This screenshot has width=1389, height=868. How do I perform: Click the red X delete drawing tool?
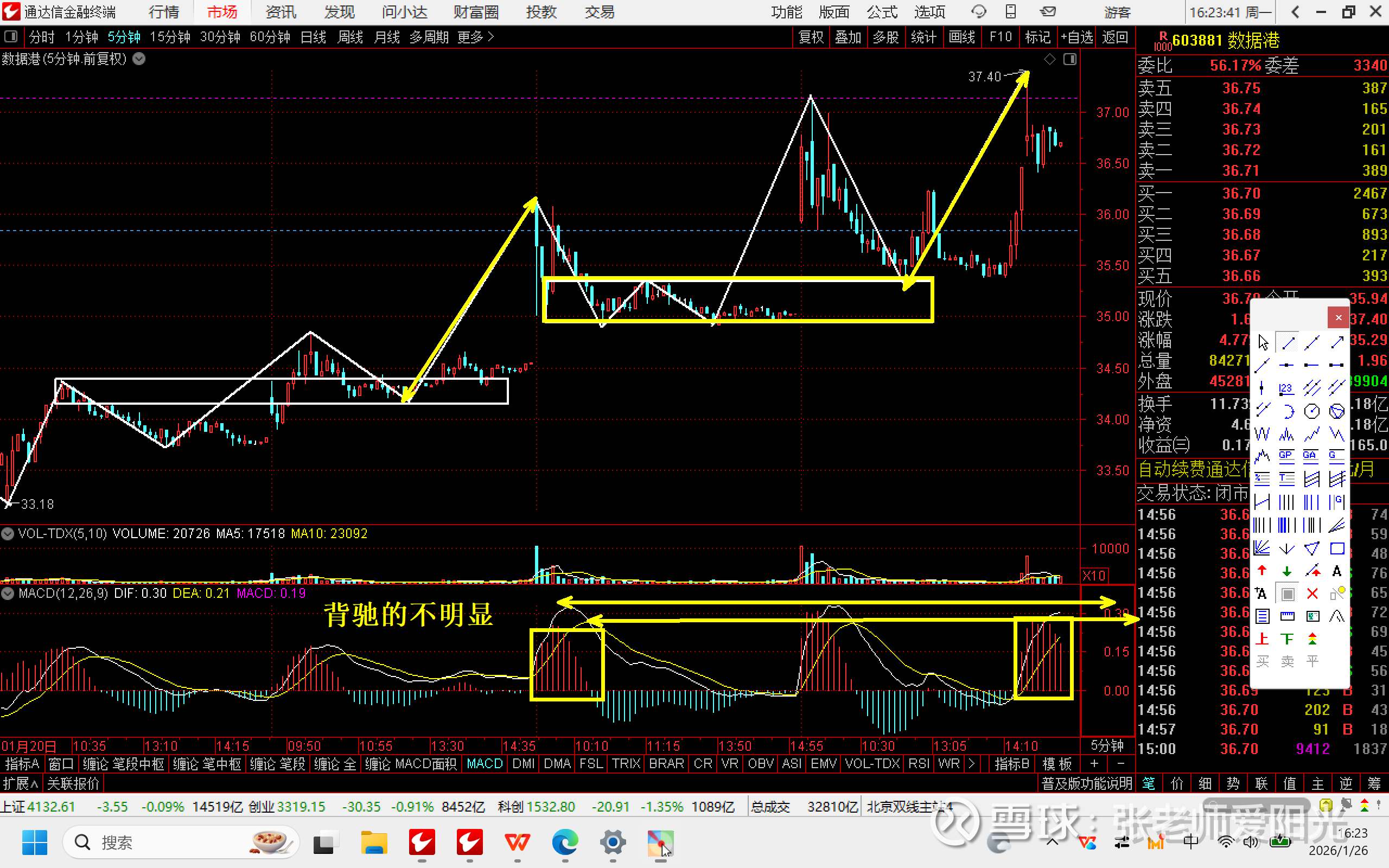pyautogui.click(x=1311, y=593)
